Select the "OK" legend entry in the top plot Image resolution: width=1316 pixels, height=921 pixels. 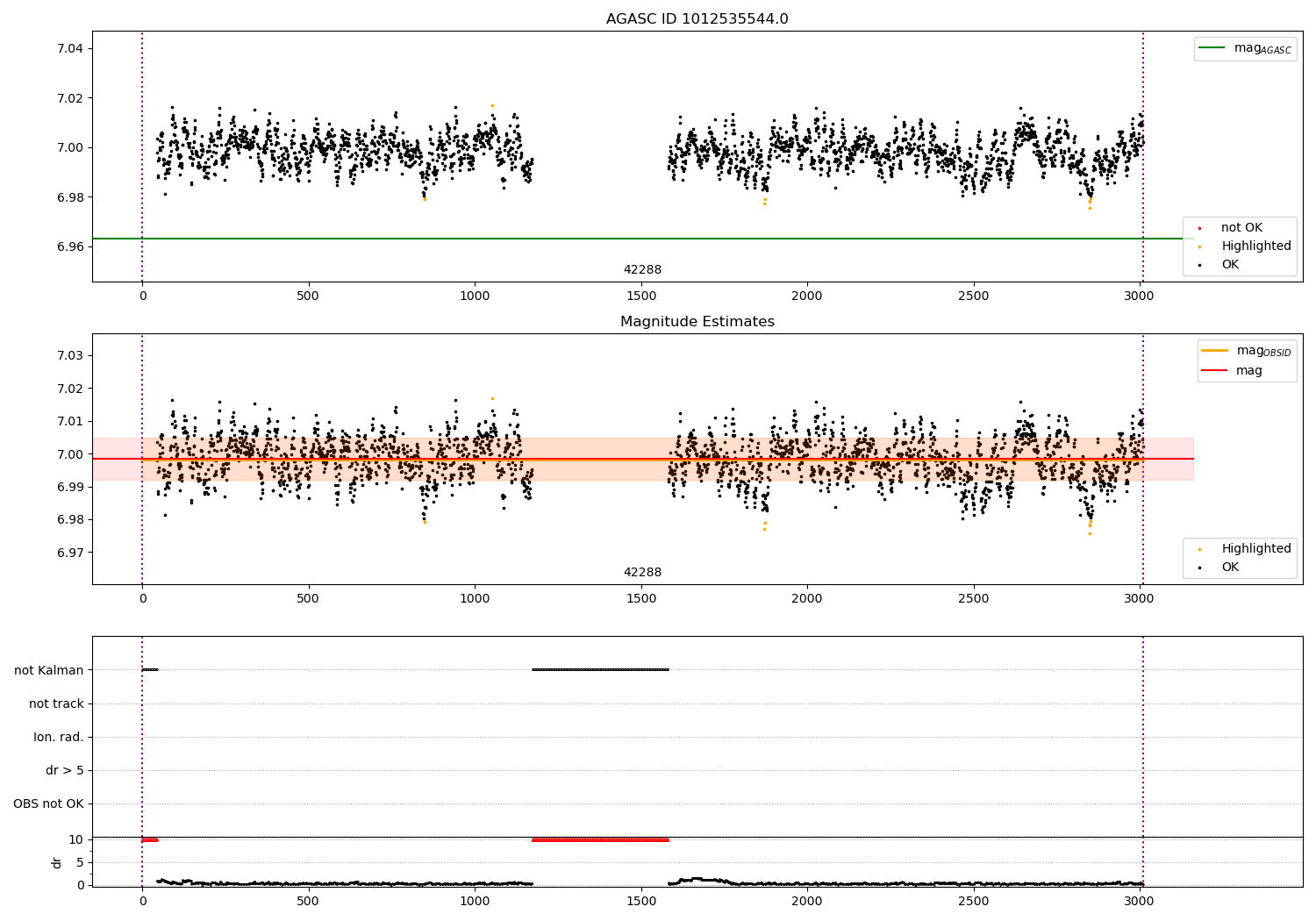[x=1230, y=265]
